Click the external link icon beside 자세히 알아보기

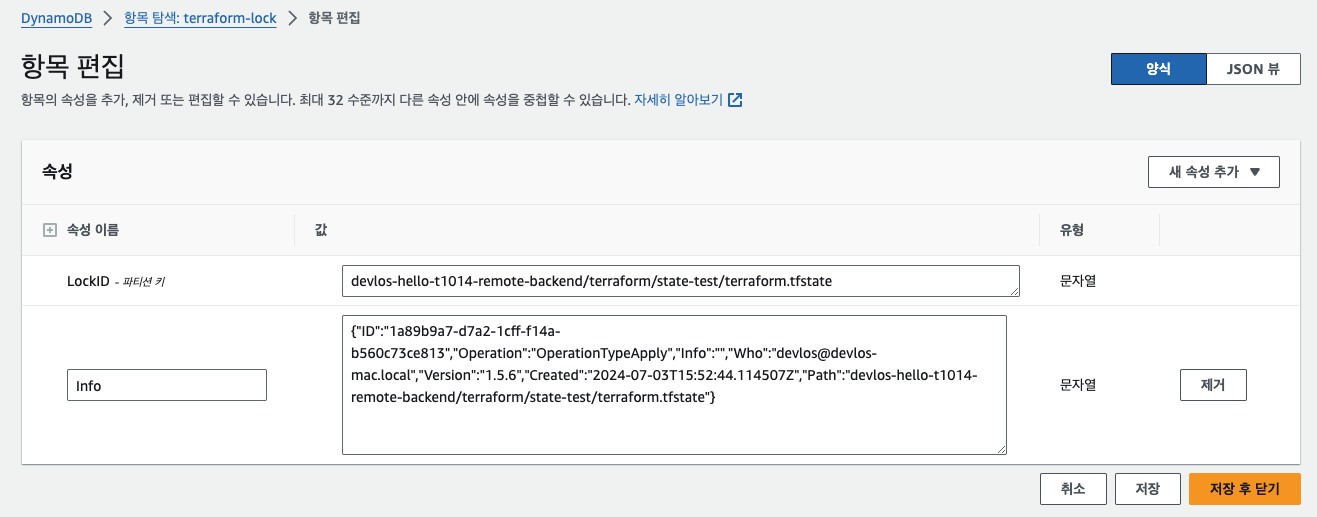click(735, 100)
